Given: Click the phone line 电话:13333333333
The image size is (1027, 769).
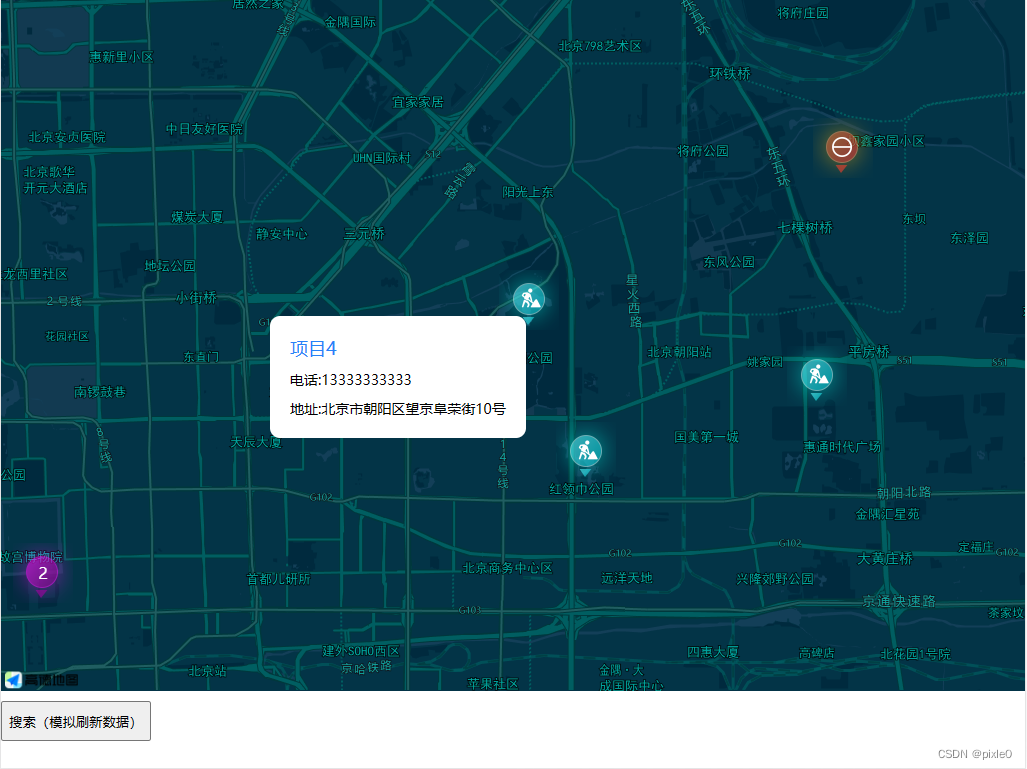Looking at the screenshot, I should 350,380.
